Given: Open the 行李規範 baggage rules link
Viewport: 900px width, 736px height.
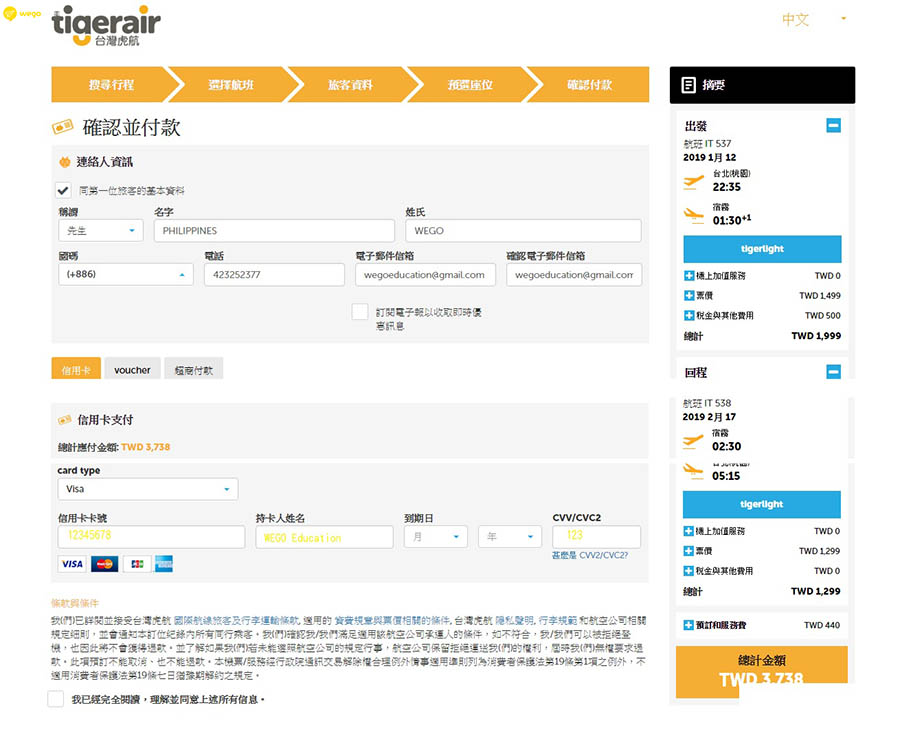Looking at the screenshot, I should 557,621.
